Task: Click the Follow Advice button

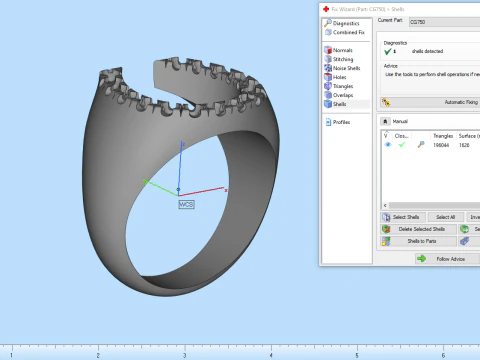Action: (x=447, y=259)
